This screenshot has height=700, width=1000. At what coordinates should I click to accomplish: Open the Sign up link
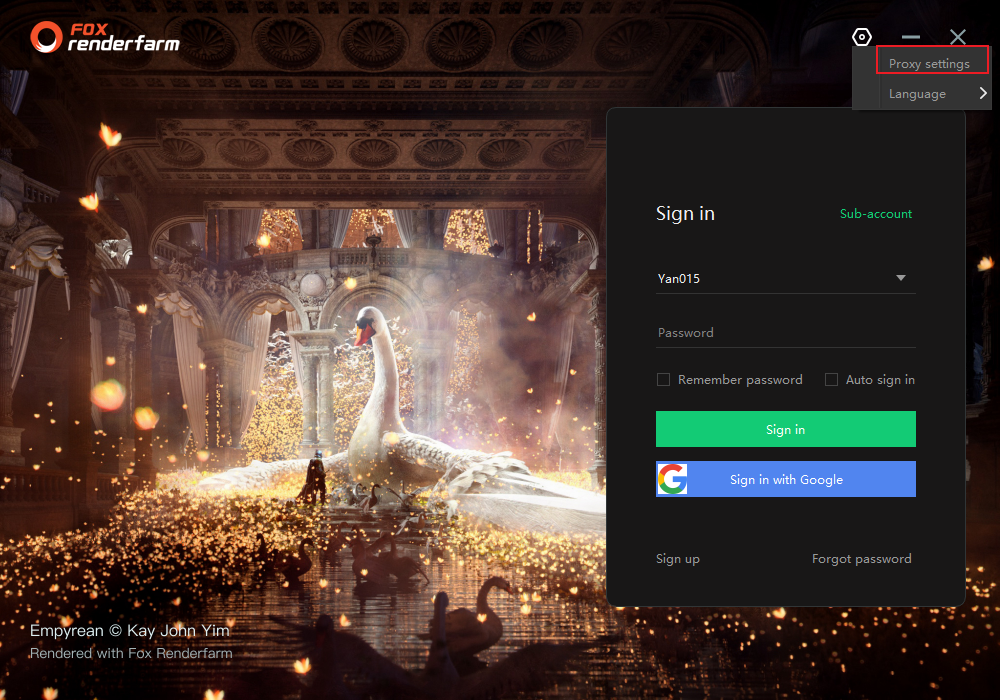678,559
